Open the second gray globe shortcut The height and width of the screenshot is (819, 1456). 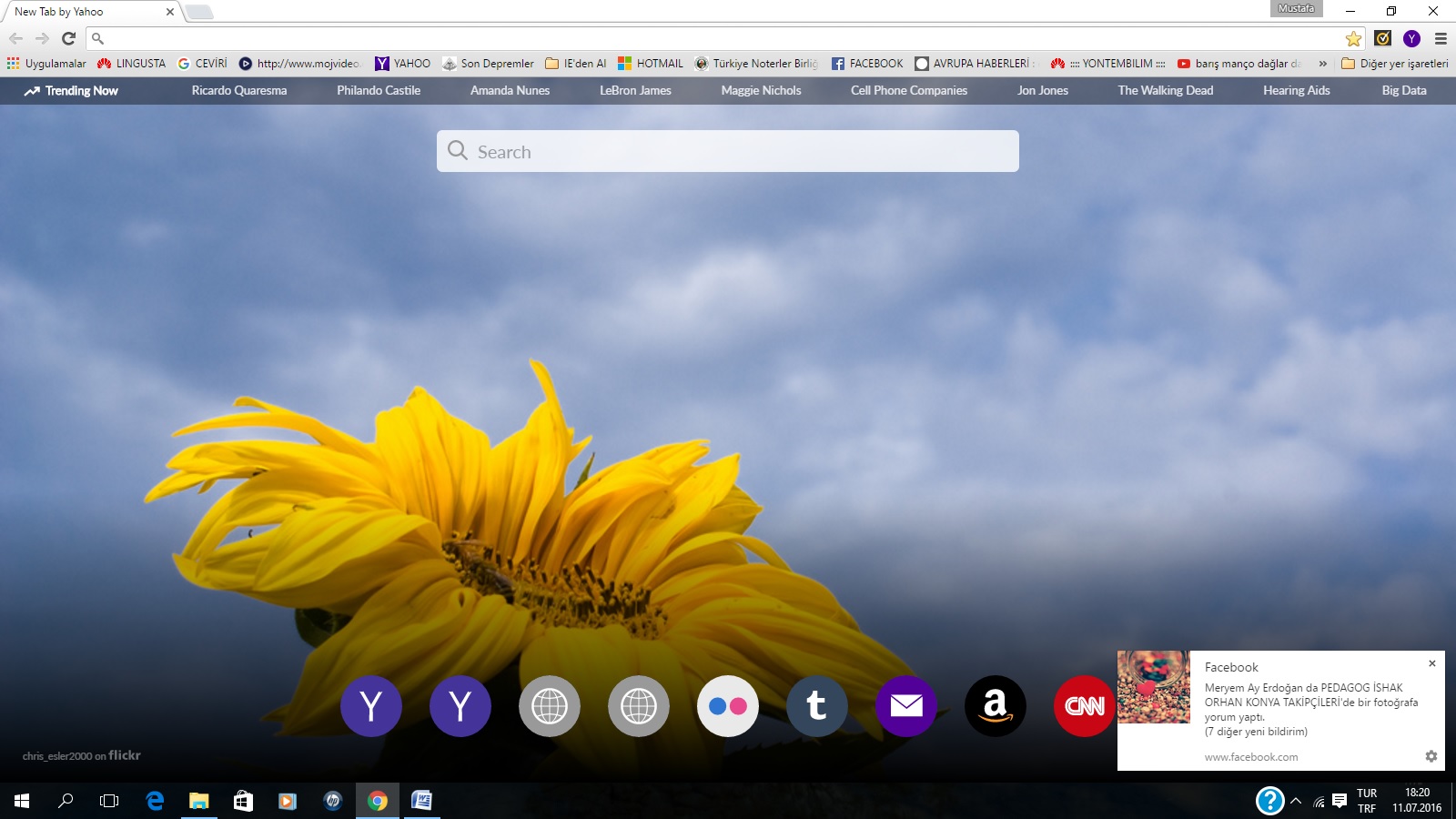pos(639,706)
